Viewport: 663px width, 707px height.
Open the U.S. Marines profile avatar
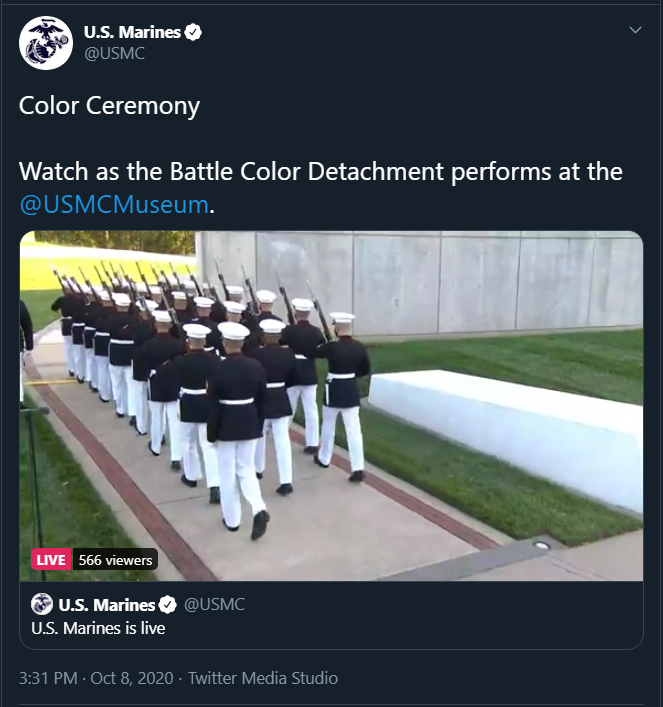pyautogui.click(x=46, y=43)
